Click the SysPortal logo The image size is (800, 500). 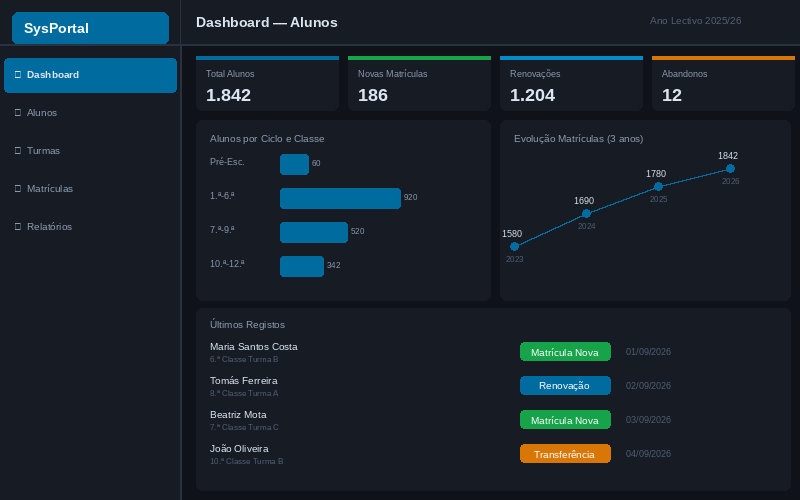pyautogui.click(x=90, y=28)
